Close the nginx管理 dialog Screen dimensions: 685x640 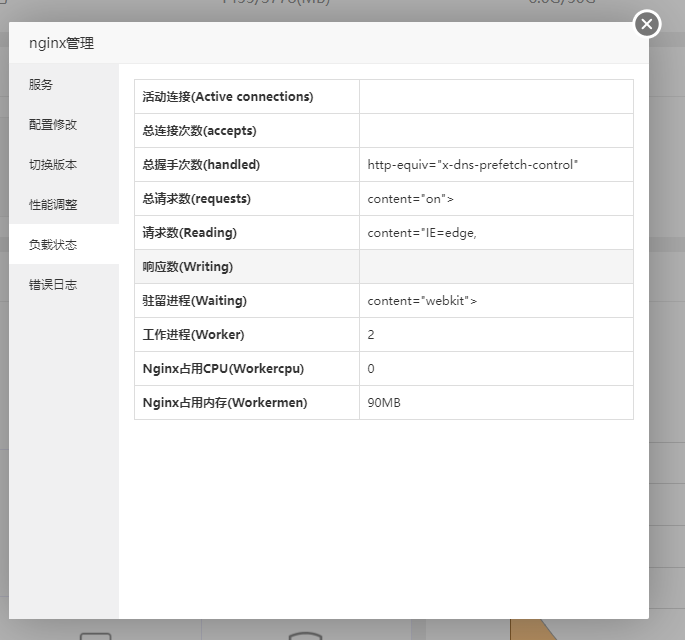pyautogui.click(x=647, y=24)
